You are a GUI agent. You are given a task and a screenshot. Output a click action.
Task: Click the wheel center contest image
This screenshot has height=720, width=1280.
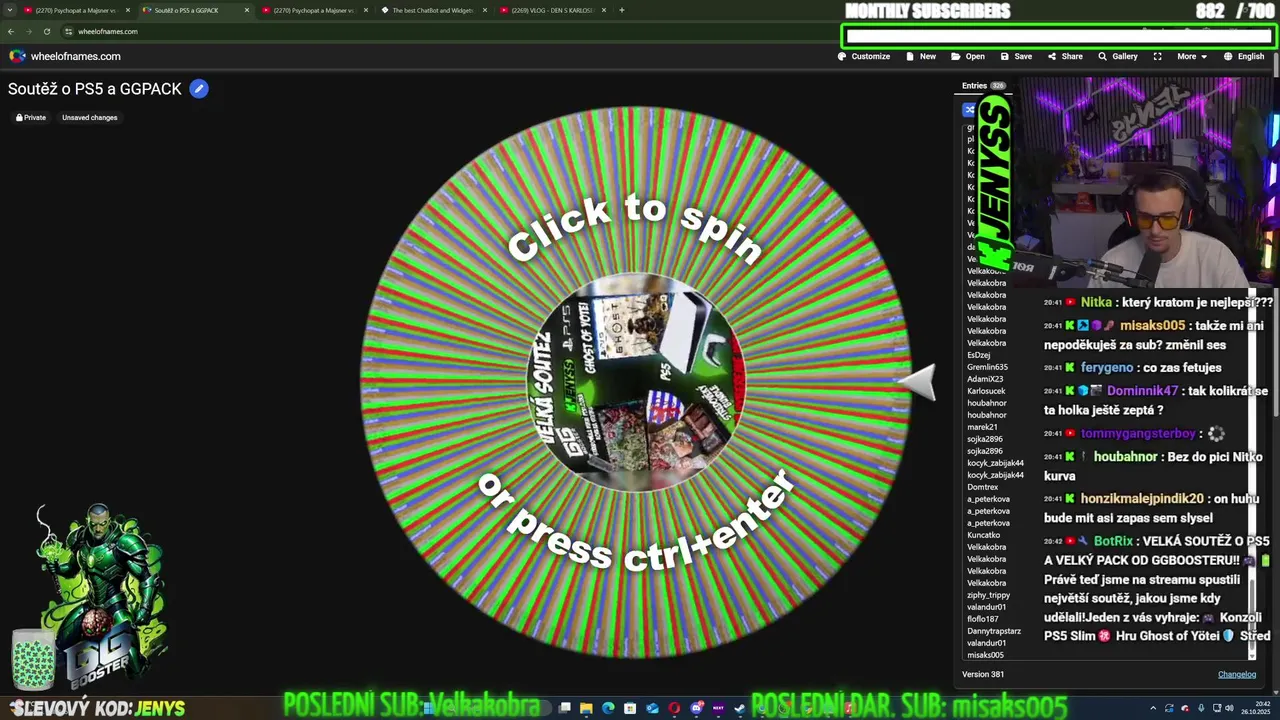click(635, 383)
